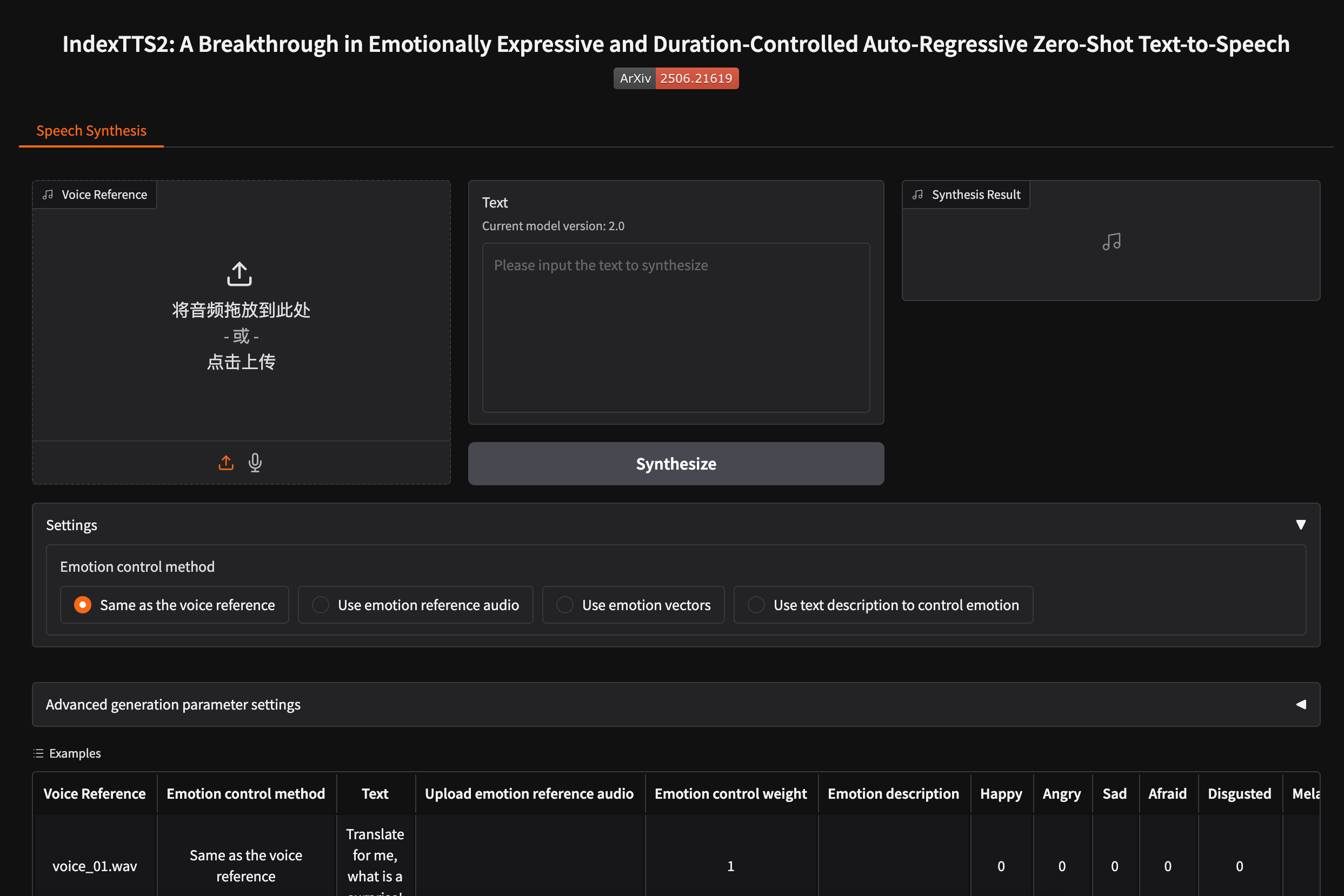This screenshot has height=896, width=1344.
Task: Click the Voice Reference label music icon
Action: (x=48, y=195)
